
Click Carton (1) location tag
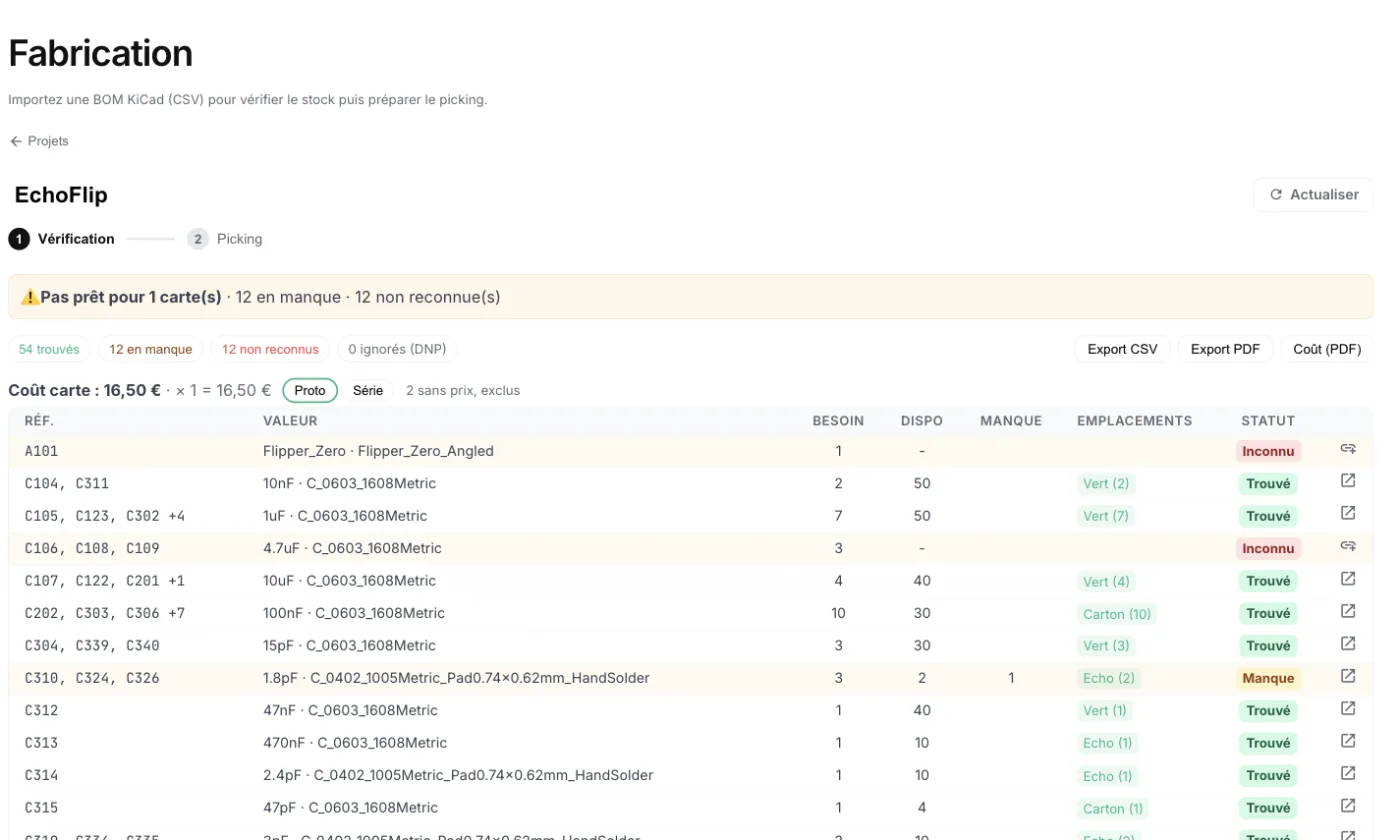1113,808
